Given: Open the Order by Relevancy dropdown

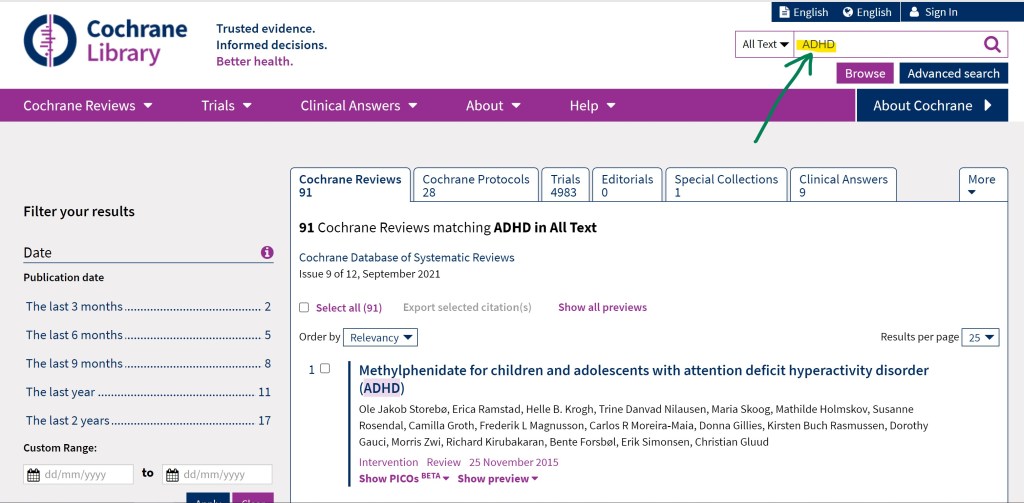Looking at the screenshot, I should point(380,338).
